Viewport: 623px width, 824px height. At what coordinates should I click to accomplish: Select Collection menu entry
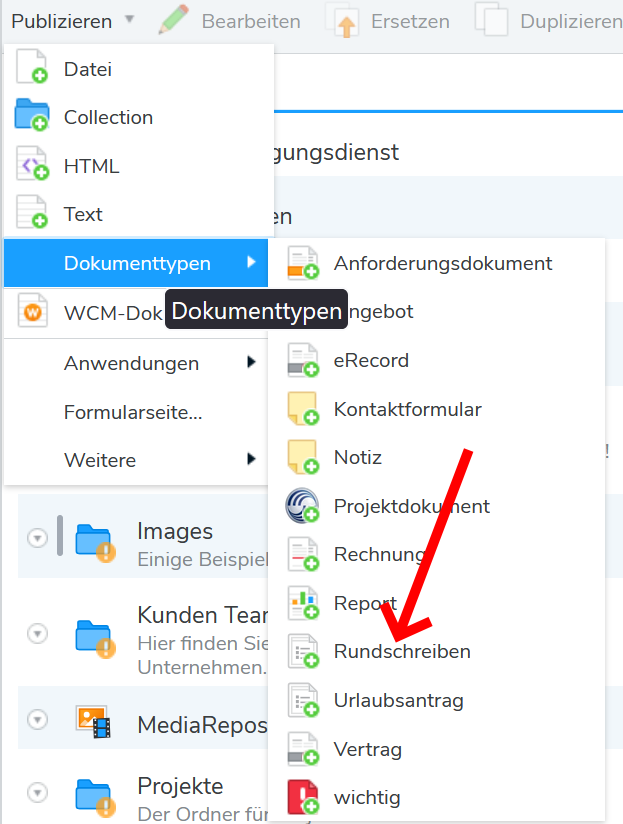[x=139, y=117]
